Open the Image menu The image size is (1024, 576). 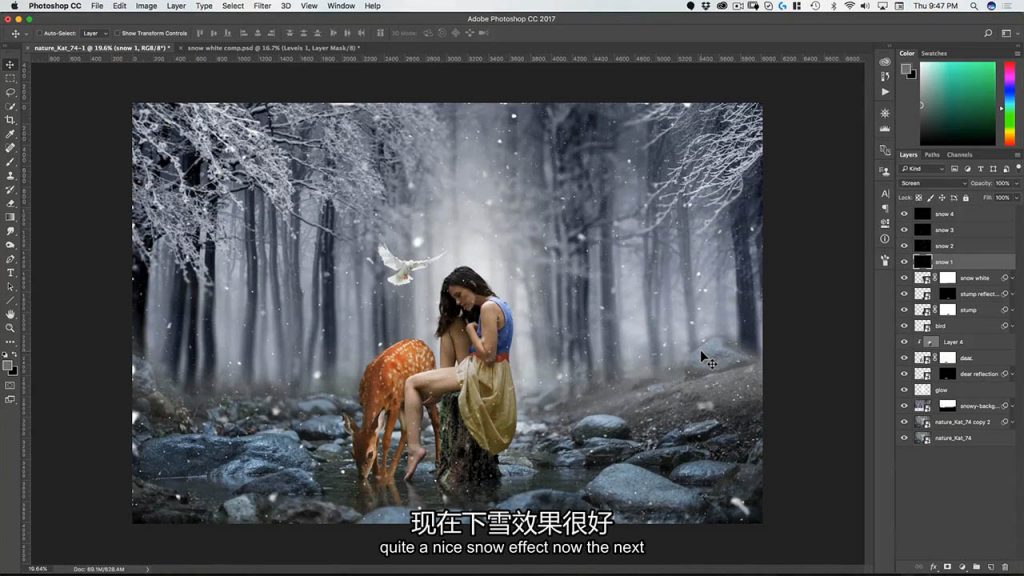[x=146, y=6]
